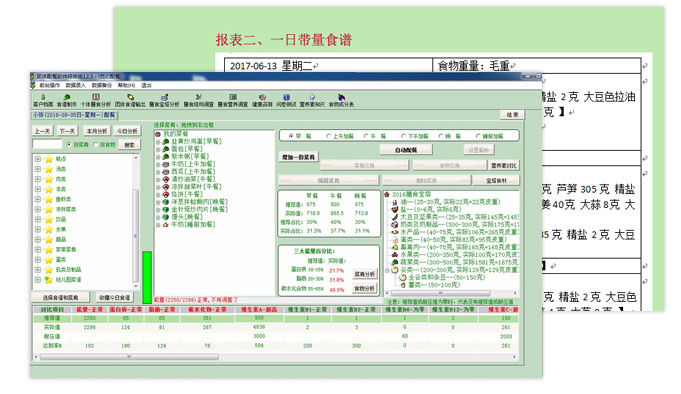
Task: Click the search text input box
Action: [48, 144]
